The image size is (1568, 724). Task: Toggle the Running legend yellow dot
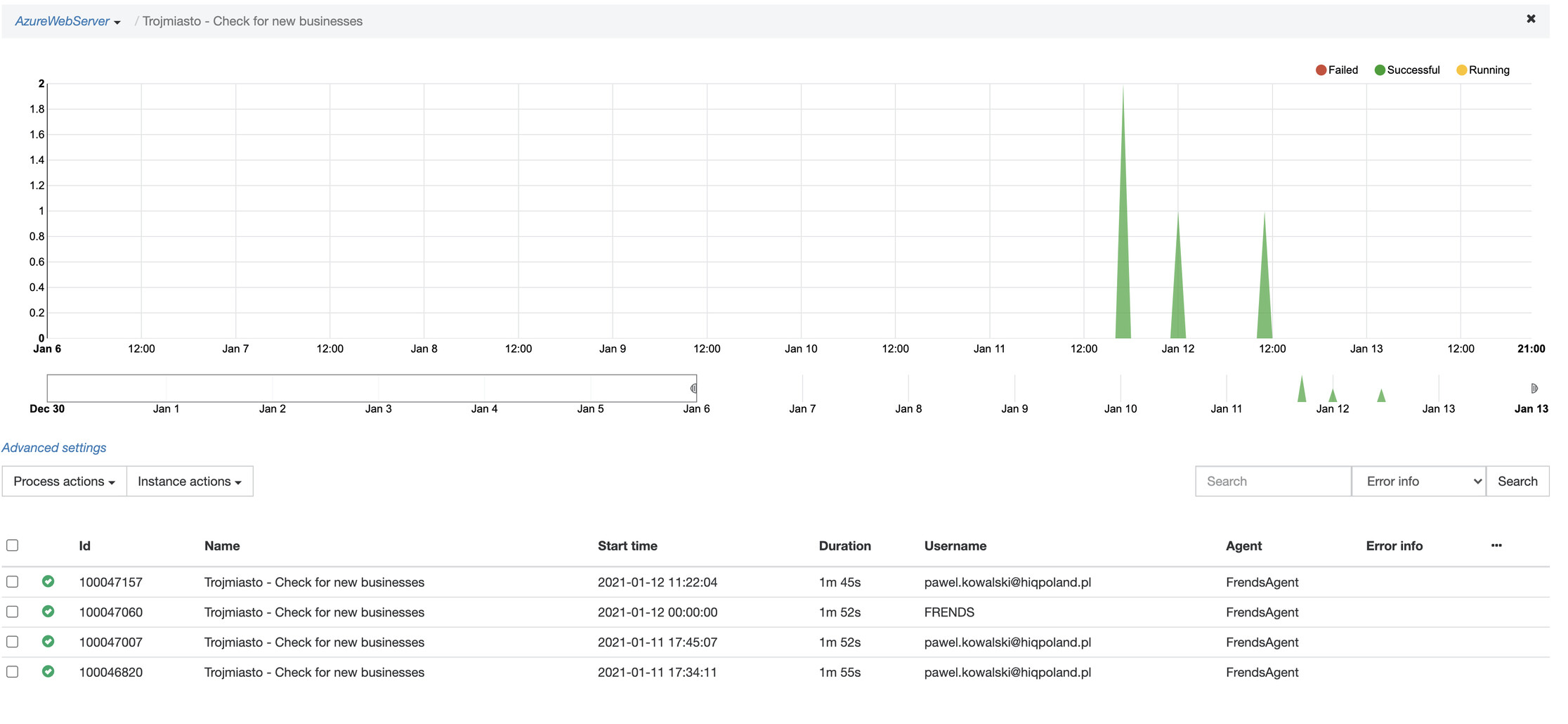[x=1461, y=70]
